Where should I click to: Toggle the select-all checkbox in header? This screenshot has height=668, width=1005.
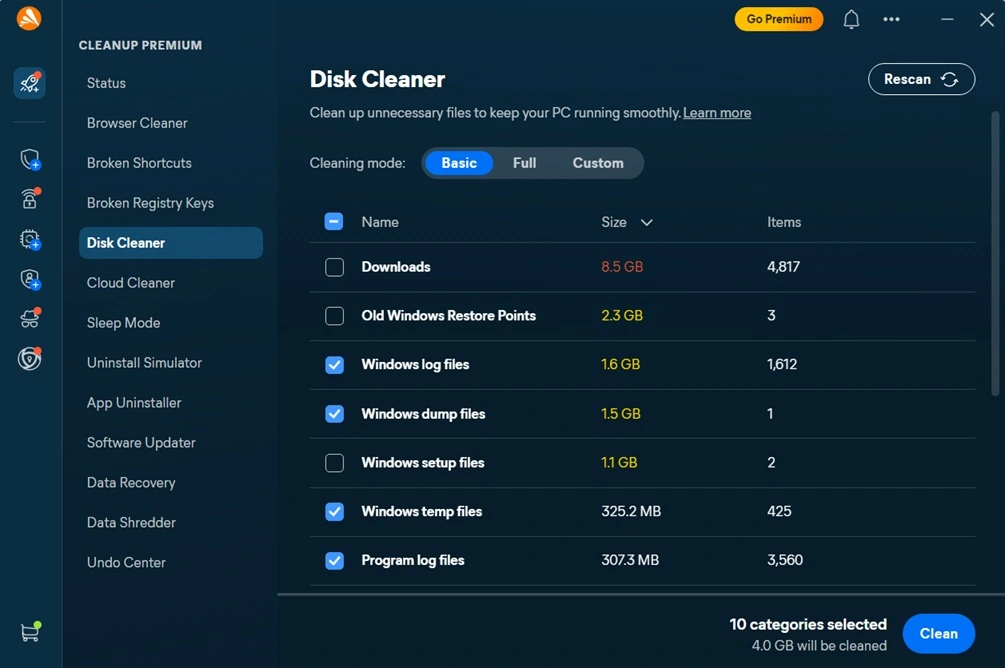[x=334, y=222]
